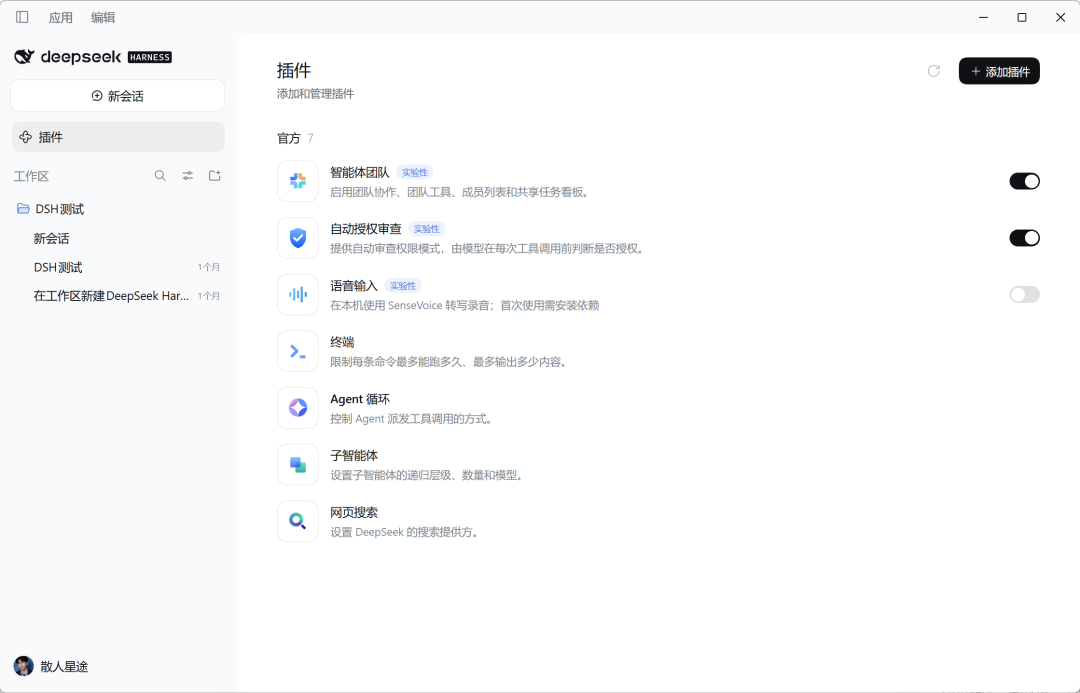1080x693 pixels.
Task: Click the 子智能体 plugin icon
Action: [298, 465]
